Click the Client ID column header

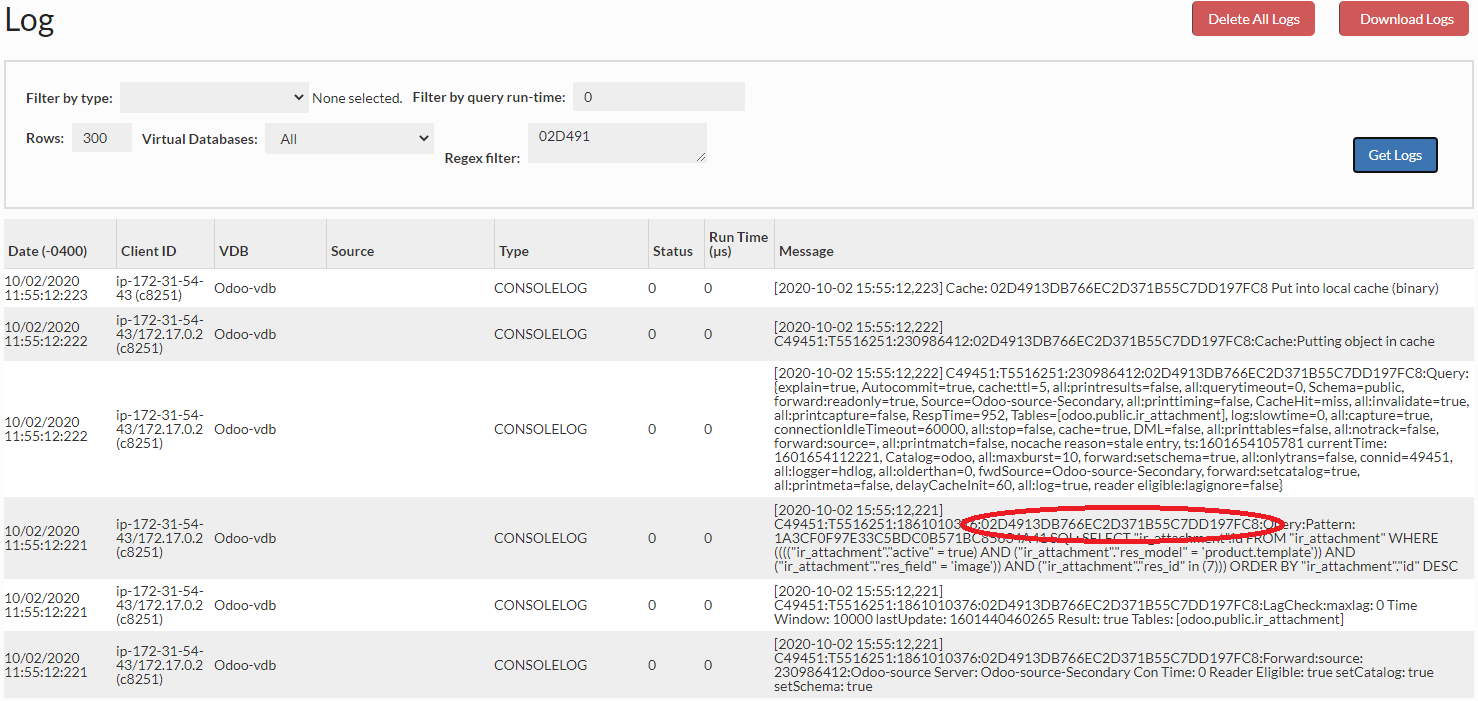tap(148, 251)
